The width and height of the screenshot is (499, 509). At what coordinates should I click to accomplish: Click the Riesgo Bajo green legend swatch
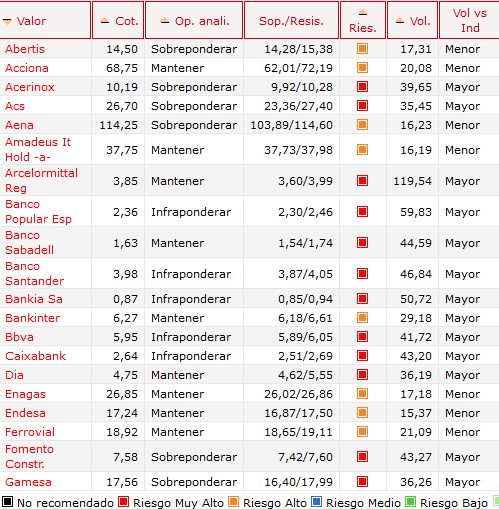[x=410, y=501]
